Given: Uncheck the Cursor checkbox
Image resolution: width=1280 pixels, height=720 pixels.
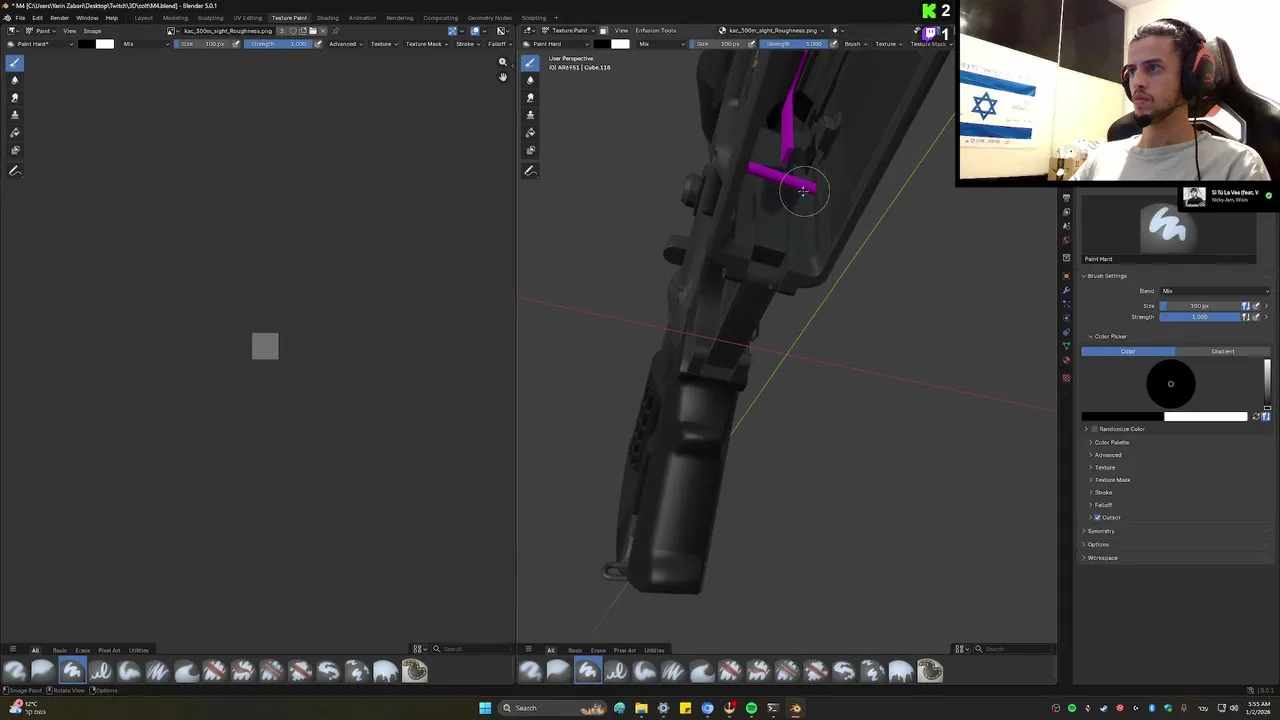Looking at the screenshot, I should pos(1097,517).
